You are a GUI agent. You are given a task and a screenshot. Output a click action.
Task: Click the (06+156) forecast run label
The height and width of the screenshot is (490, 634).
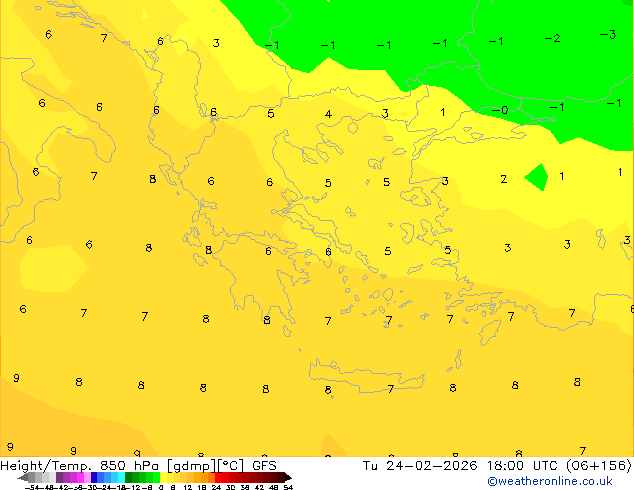click(x=599, y=465)
